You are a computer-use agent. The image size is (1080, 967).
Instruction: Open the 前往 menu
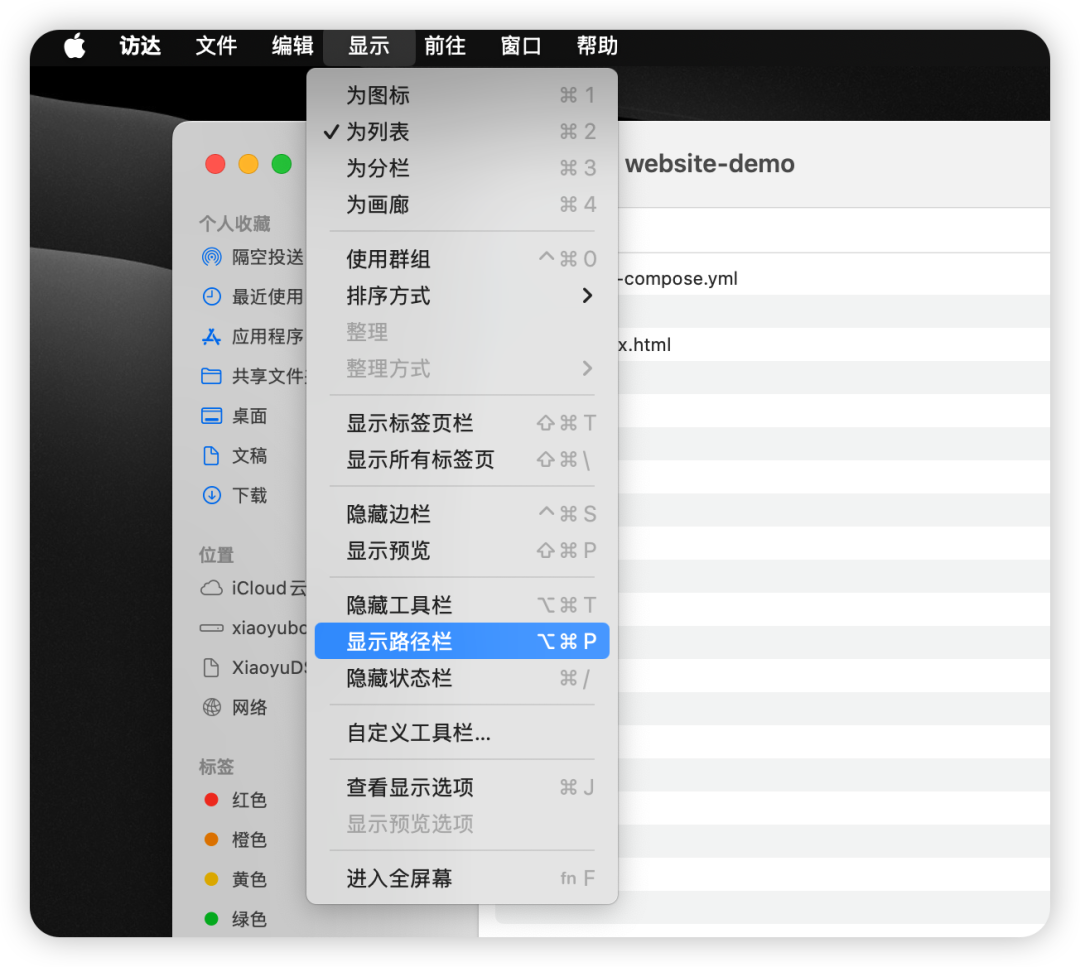coord(444,46)
